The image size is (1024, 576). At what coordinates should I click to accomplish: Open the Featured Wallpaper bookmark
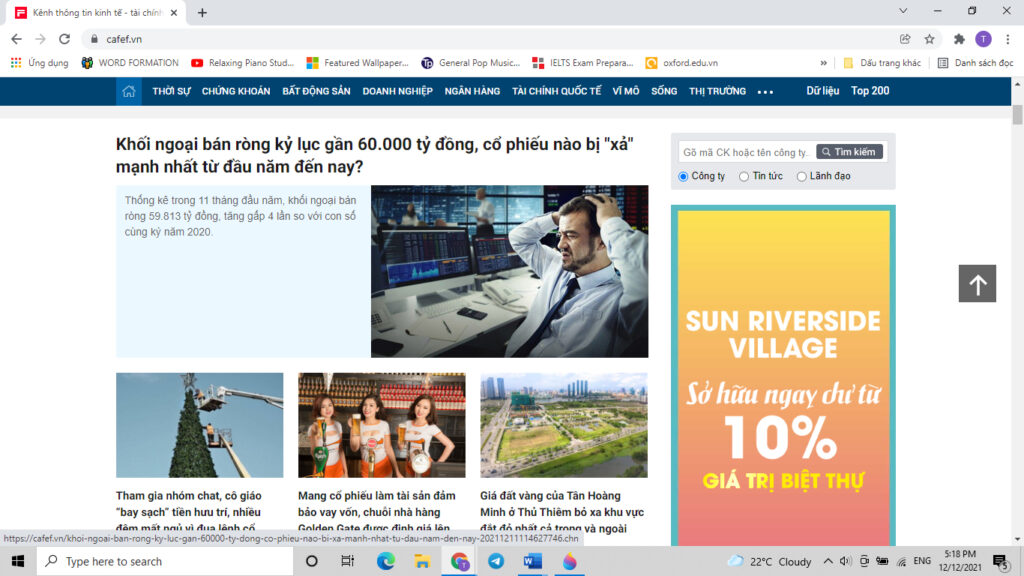click(358, 63)
